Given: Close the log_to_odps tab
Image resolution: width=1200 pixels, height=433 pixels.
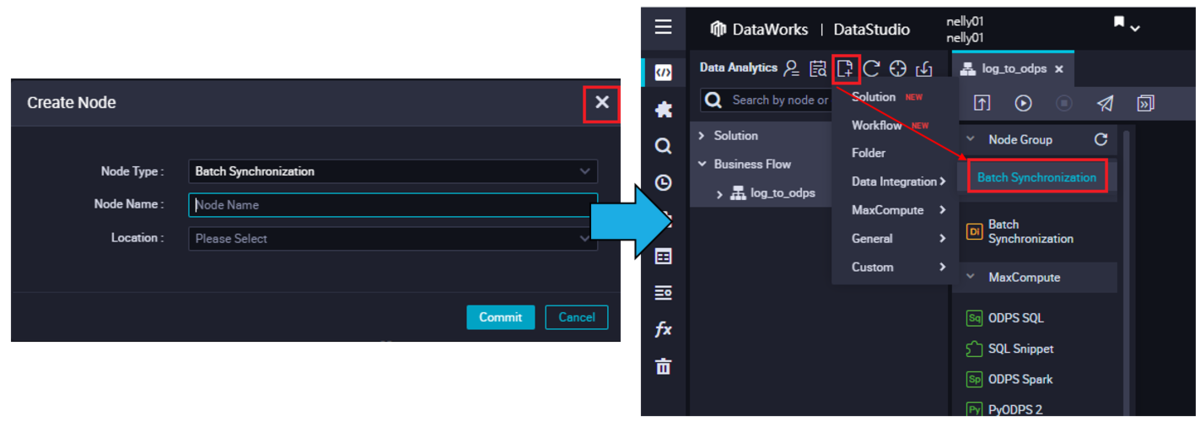Looking at the screenshot, I should (1059, 70).
